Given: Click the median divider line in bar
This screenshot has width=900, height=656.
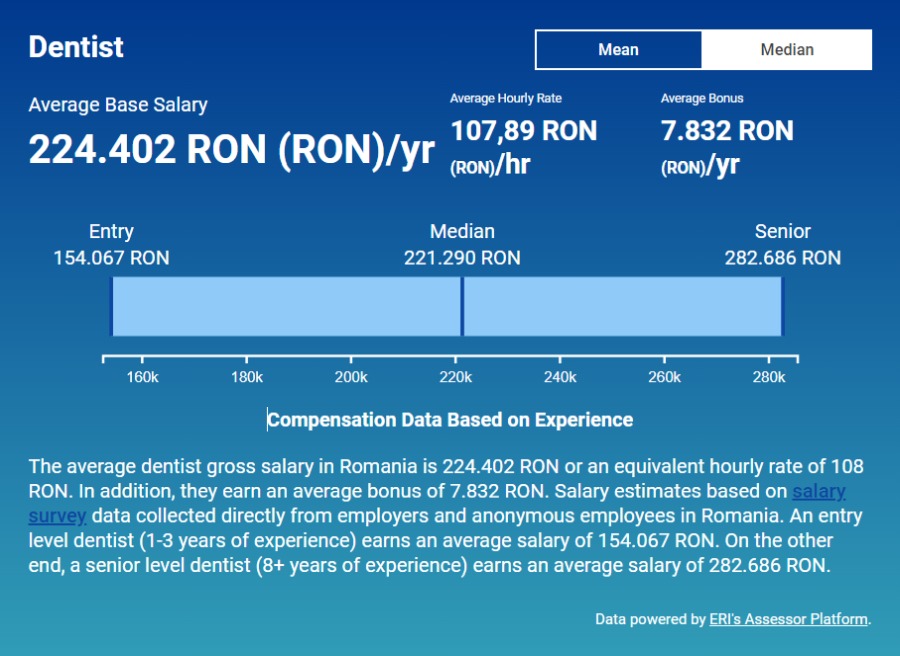Looking at the screenshot, I should 462,307.
